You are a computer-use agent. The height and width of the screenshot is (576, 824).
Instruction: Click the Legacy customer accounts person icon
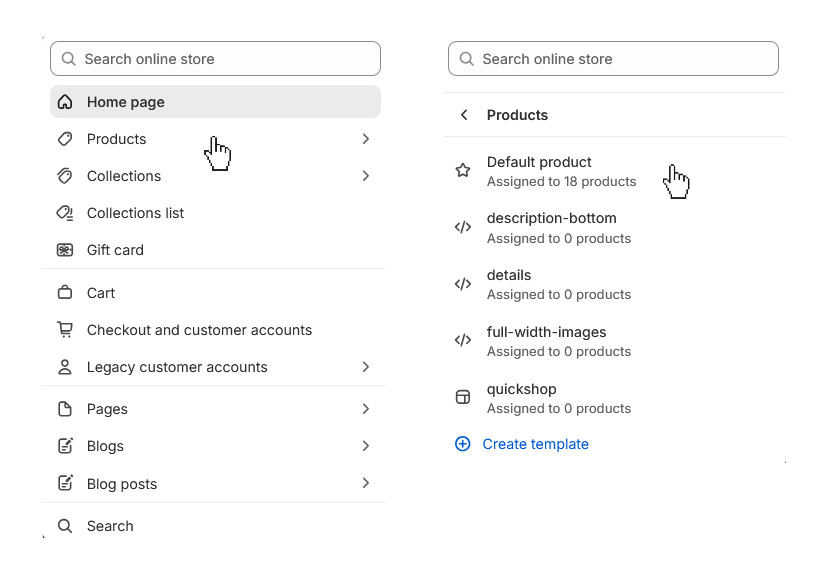pyautogui.click(x=65, y=367)
